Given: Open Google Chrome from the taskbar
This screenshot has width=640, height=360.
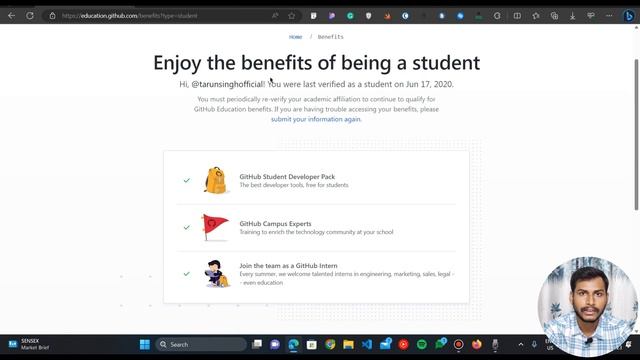Looking at the screenshot, I should pyautogui.click(x=330, y=344).
